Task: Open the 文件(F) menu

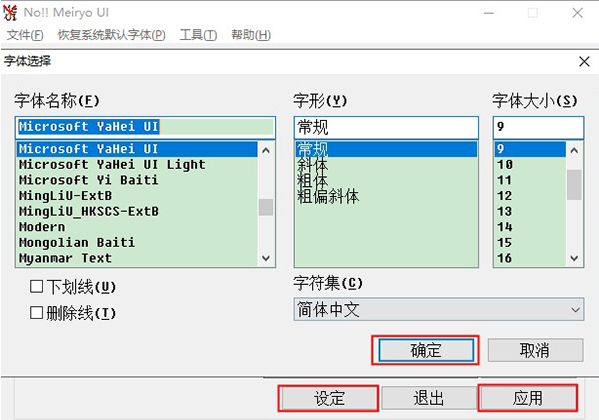Action: pos(25,35)
